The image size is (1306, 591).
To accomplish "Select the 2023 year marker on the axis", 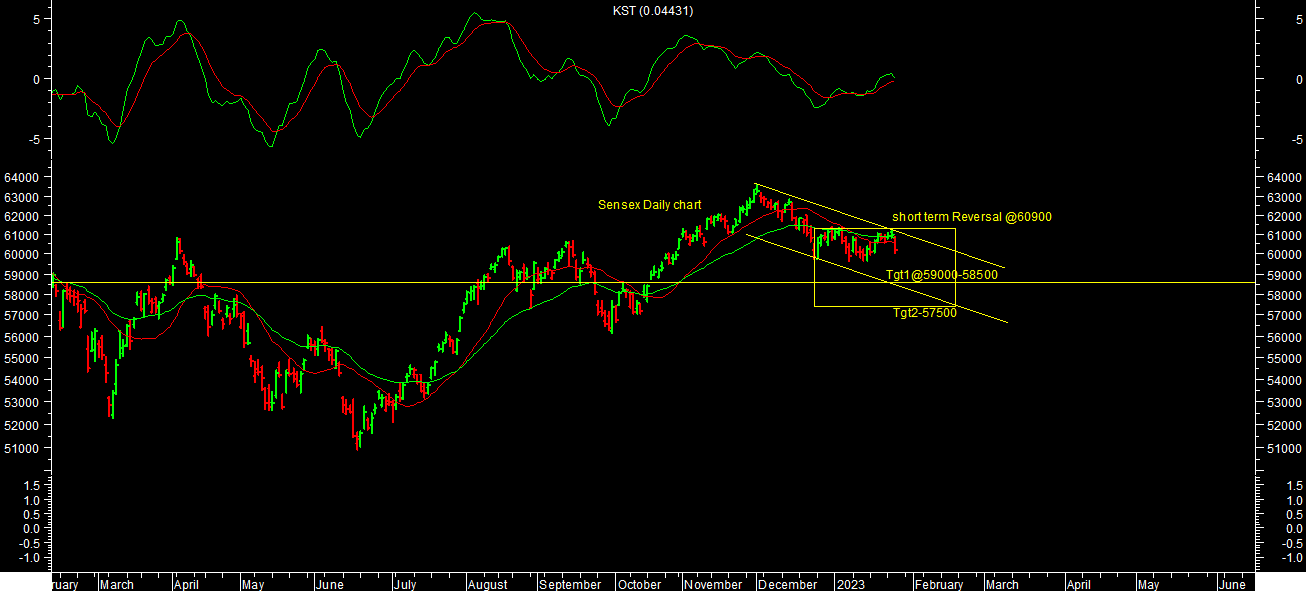I will pos(850,584).
